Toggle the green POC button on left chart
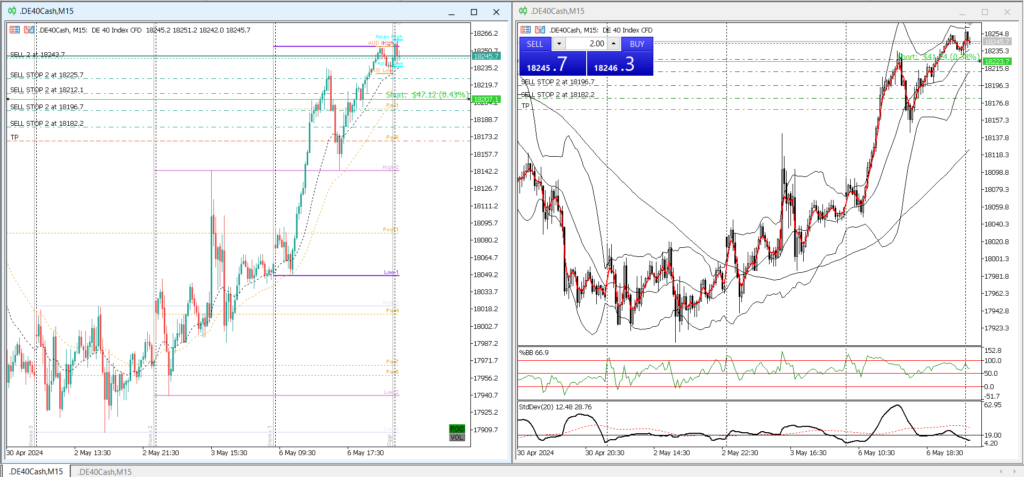 coord(456,429)
